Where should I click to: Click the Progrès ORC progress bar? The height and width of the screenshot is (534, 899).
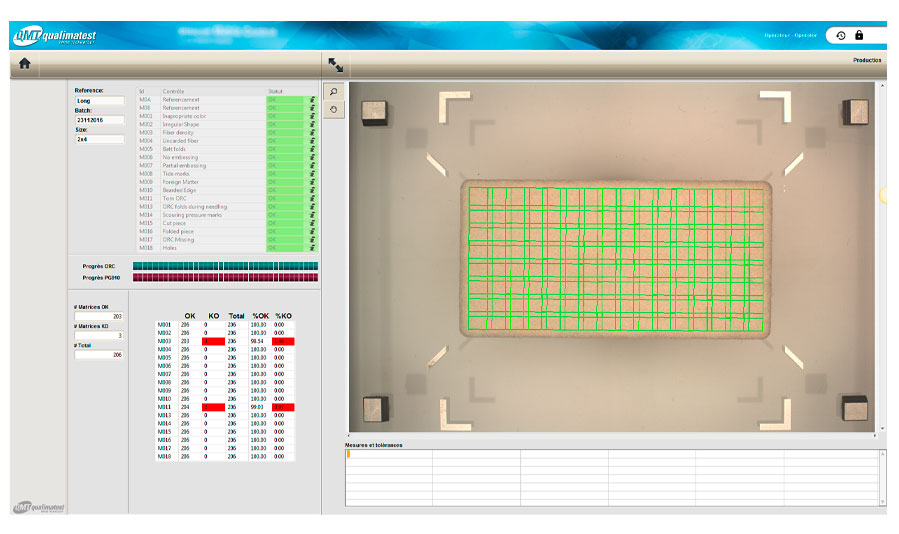pyautogui.click(x=225, y=266)
